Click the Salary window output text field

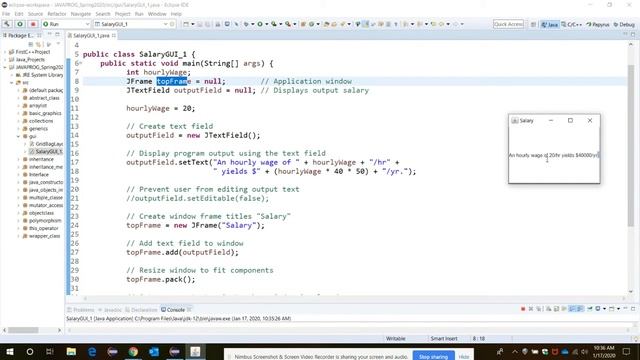[x=554, y=155]
